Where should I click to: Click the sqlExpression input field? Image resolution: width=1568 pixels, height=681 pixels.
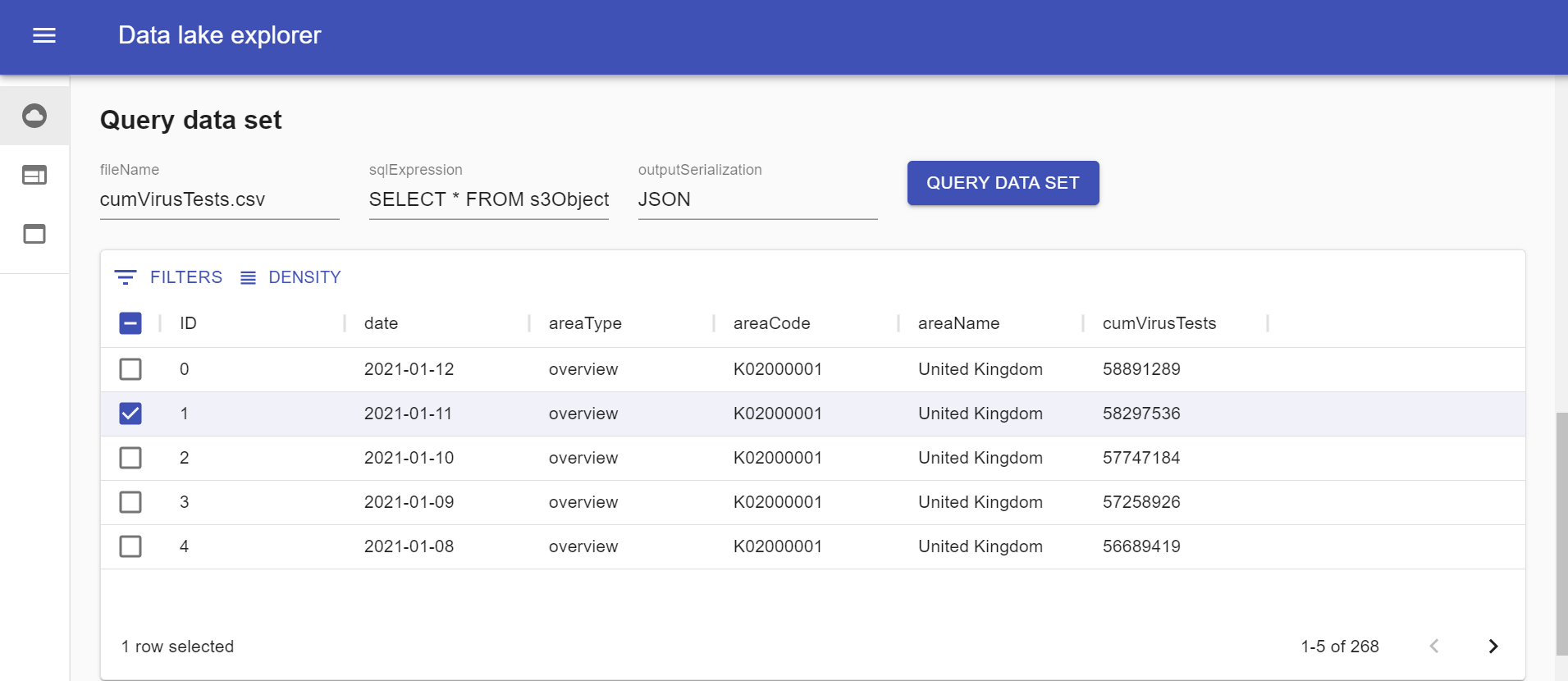489,199
